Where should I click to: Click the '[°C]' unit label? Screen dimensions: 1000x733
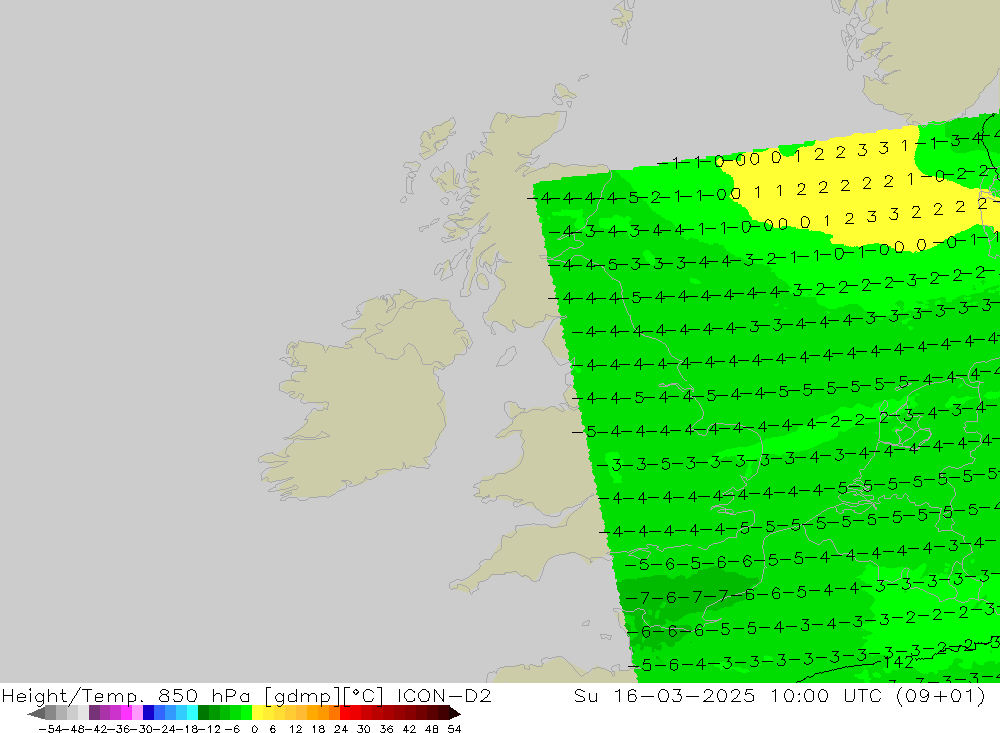pyautogui.click(x=364, y=696)
